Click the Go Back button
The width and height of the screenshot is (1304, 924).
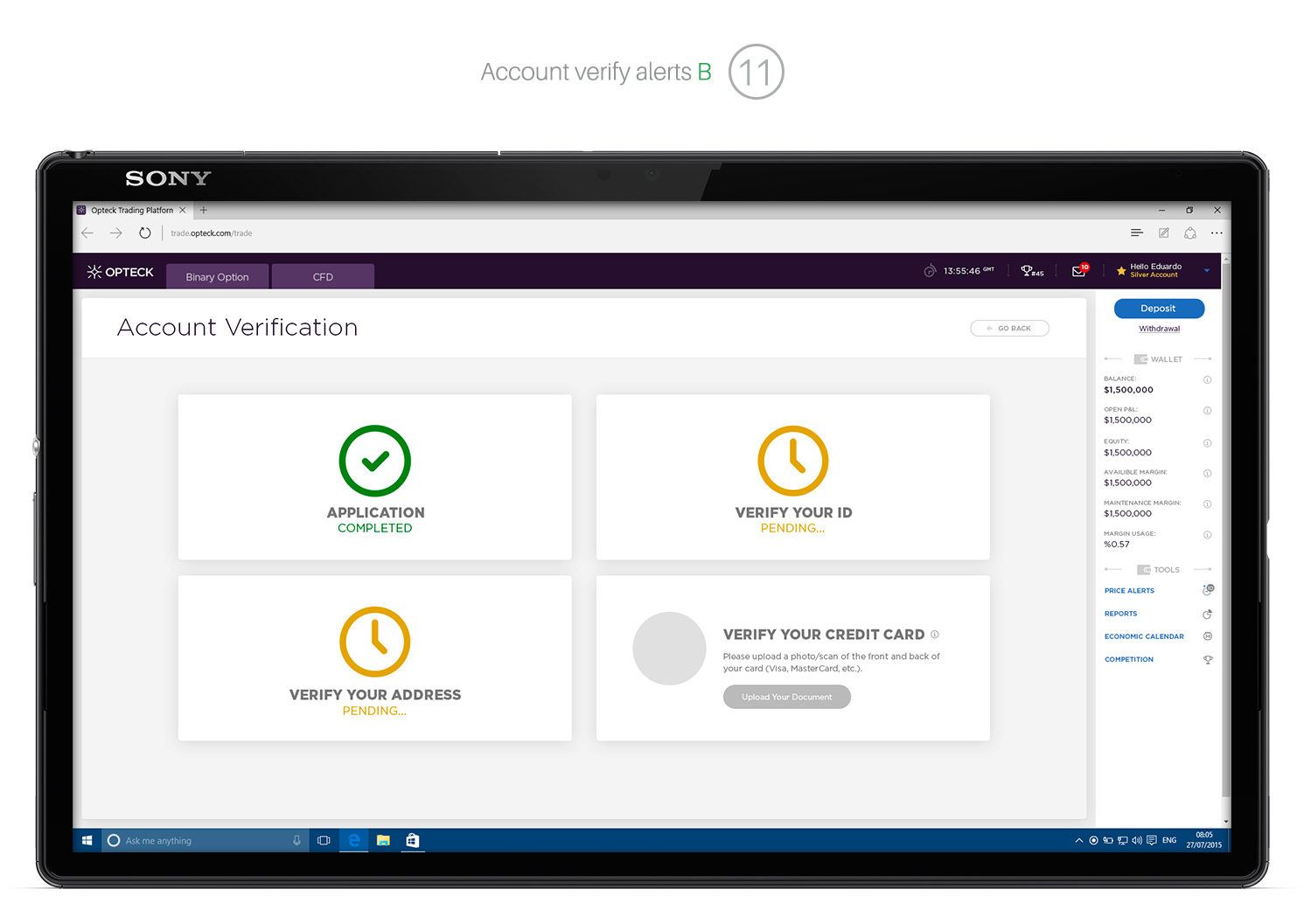1009,328
